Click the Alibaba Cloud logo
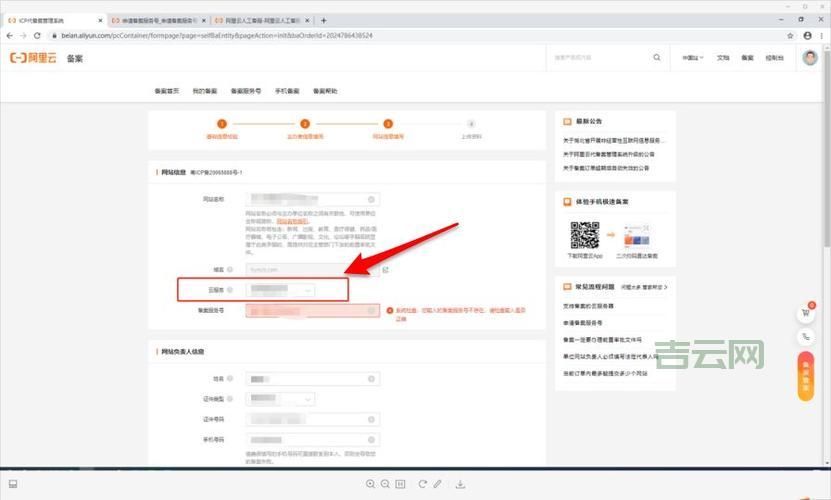This screenshot has height=500, width=831. (33, 59)
